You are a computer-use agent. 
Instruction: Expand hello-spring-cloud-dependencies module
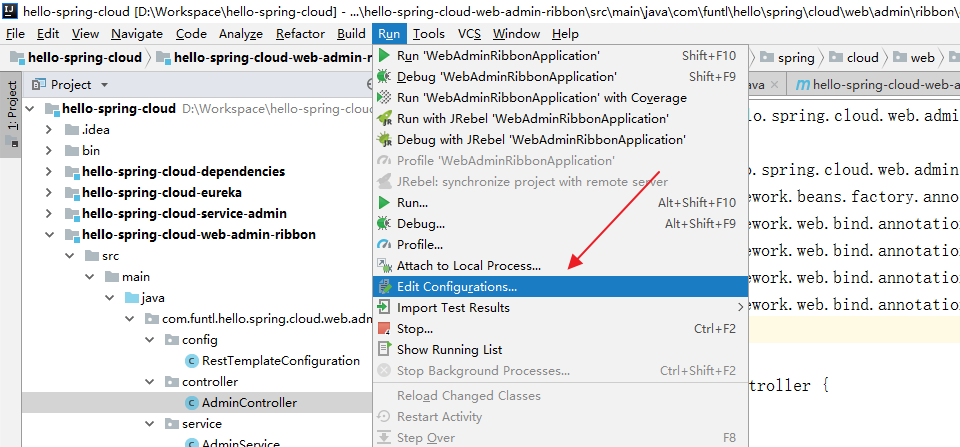pyautogui.click(x=49, y=172)
